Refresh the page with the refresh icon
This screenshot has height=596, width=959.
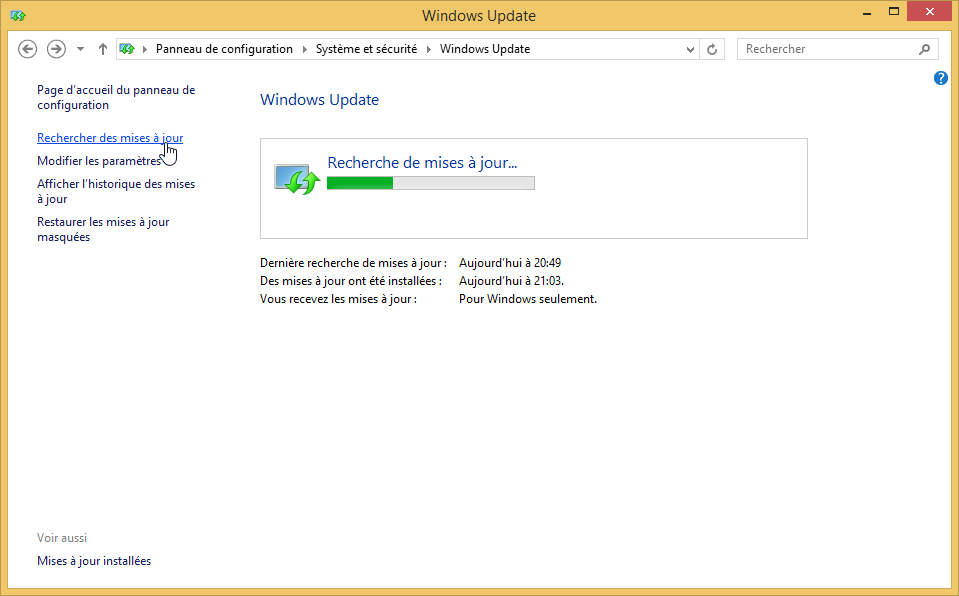click(x=712, y=50)
